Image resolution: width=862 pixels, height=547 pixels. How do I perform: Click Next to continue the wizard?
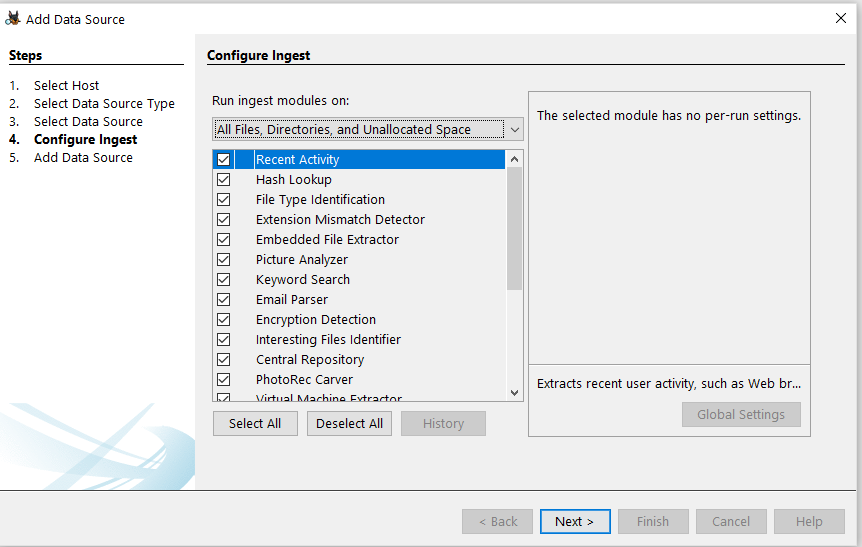pyautogui.click(x=574, y=521)
